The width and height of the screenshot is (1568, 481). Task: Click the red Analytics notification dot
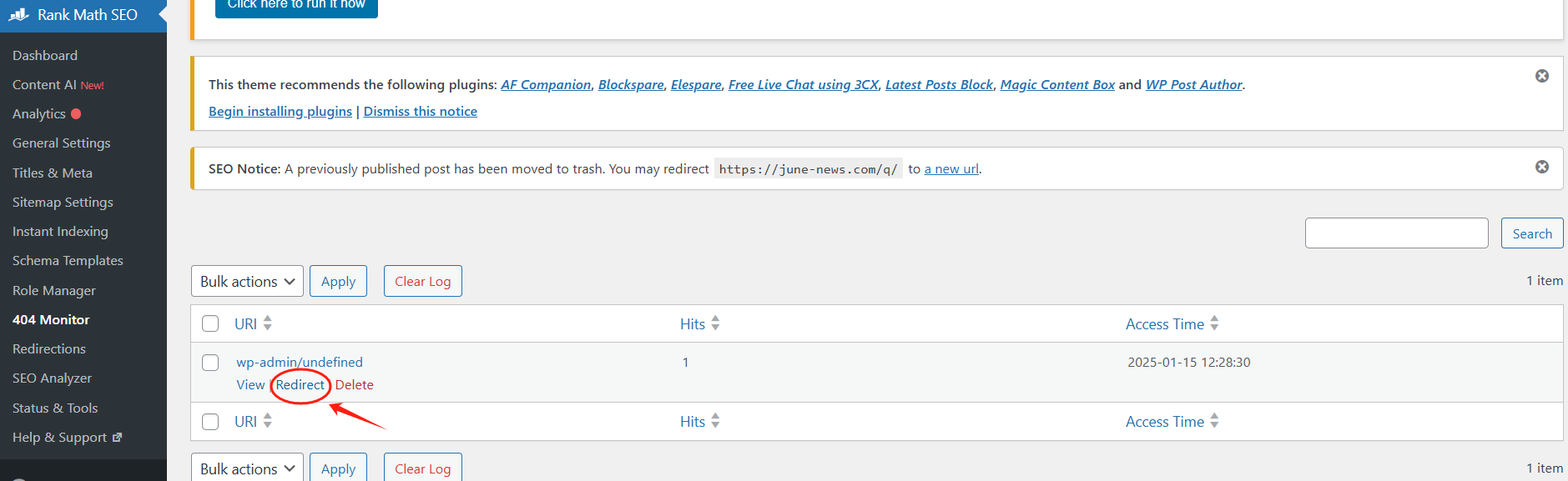[76, 113]
